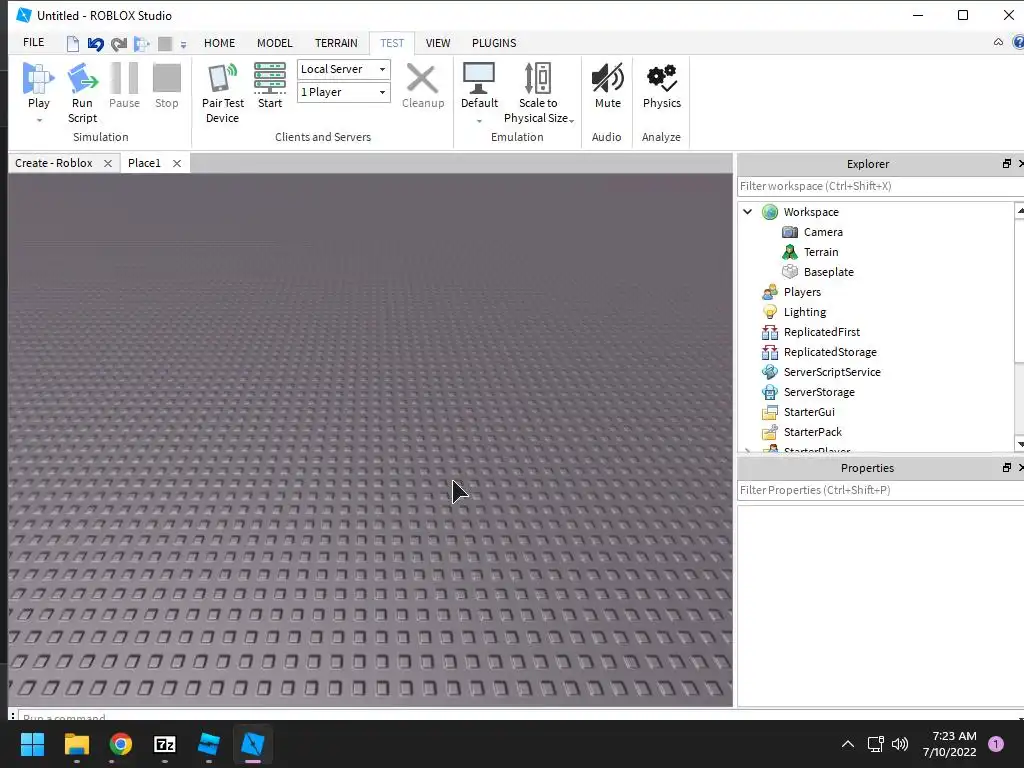Select the Lighting service

(x=805, y=312)
